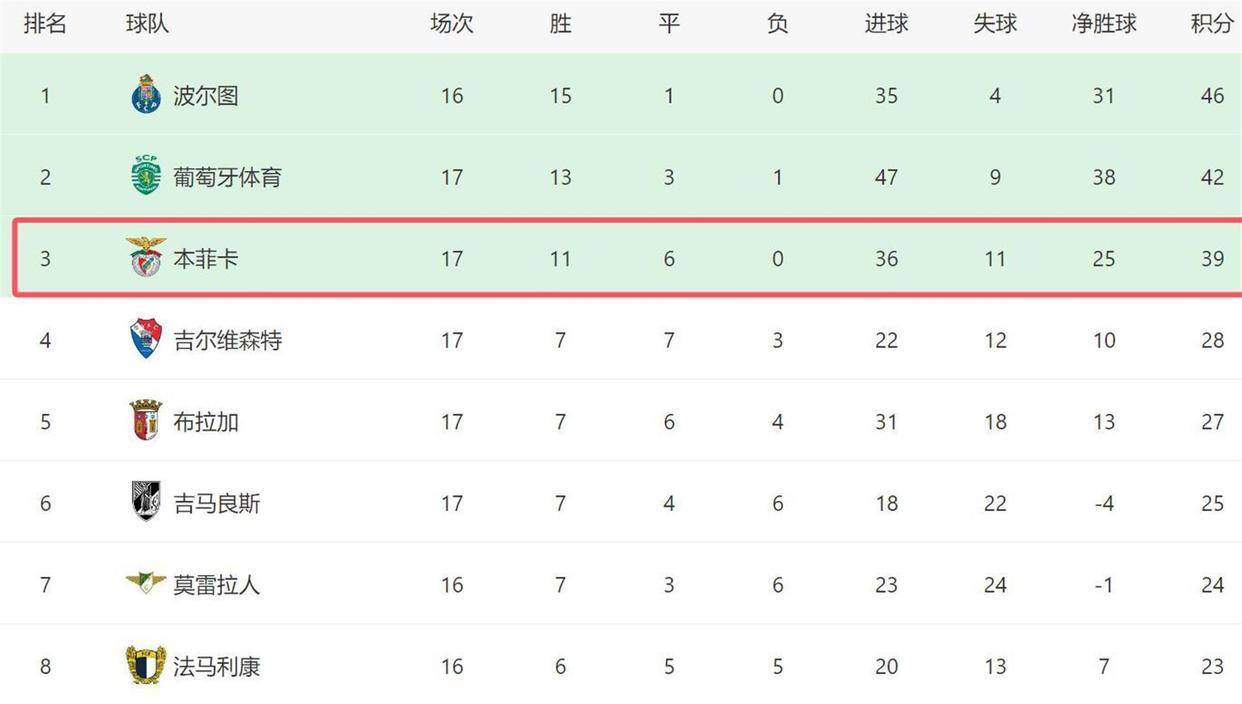
Task: Click the Moreirense winged crest icon
Action: 146,582
